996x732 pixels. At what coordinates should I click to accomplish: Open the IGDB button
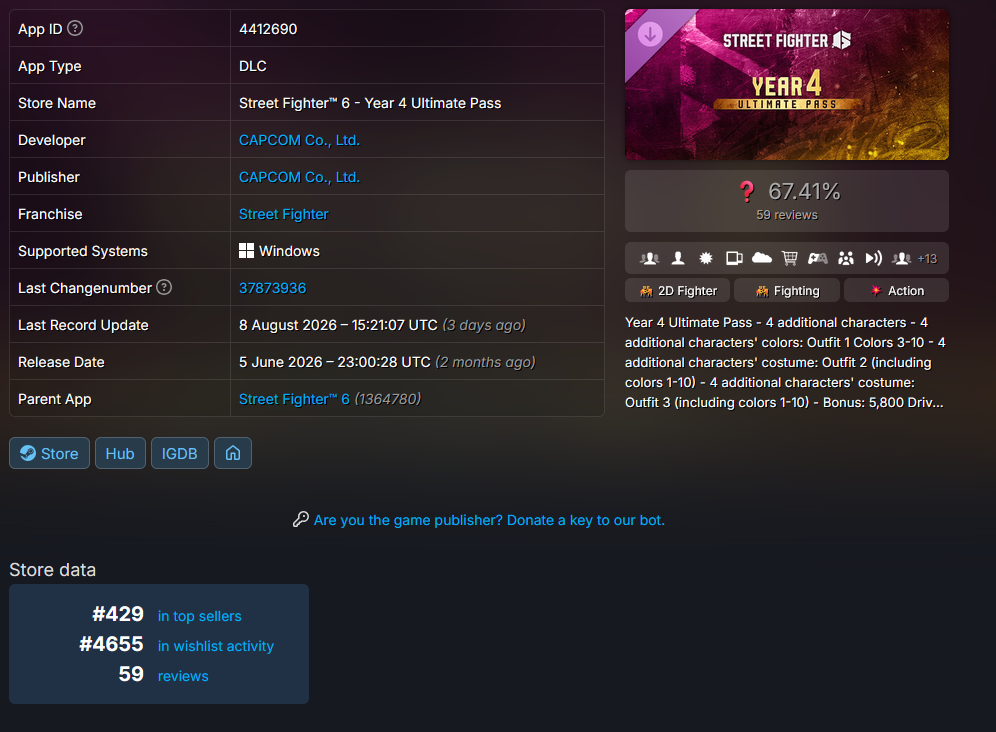click(x=180, y=453)
